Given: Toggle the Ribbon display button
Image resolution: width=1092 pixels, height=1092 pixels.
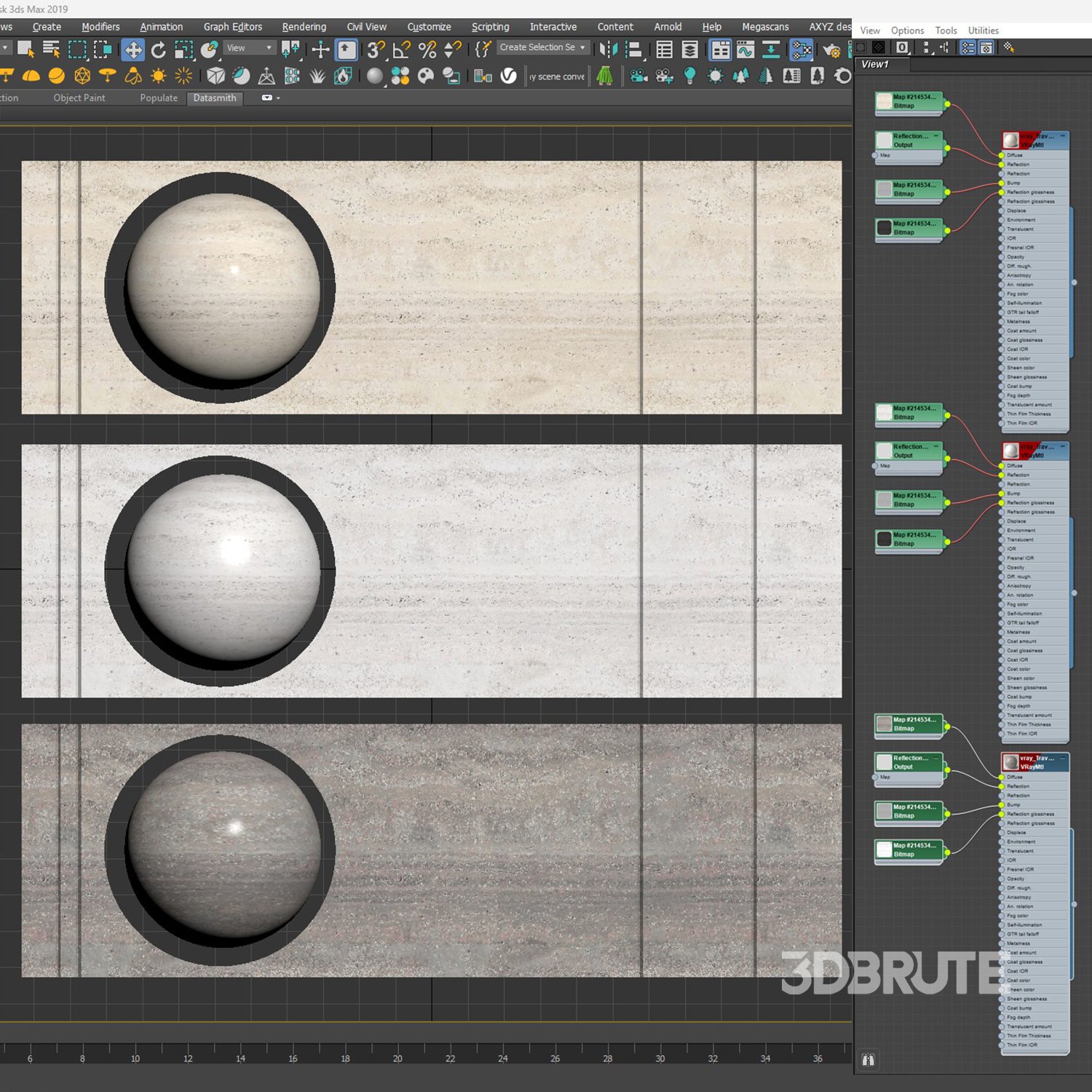Looking at the screenshot, I should 720,50.
